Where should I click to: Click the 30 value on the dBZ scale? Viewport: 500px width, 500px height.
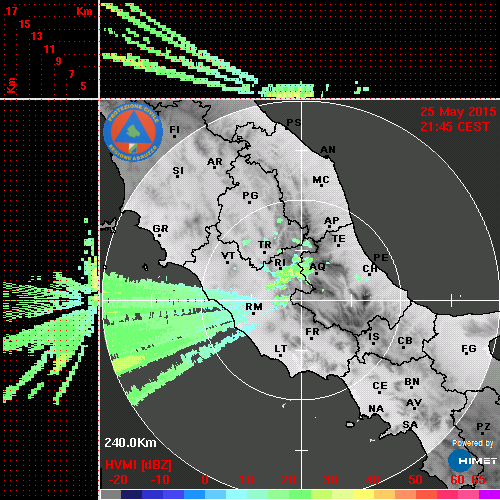click(330, 480)
